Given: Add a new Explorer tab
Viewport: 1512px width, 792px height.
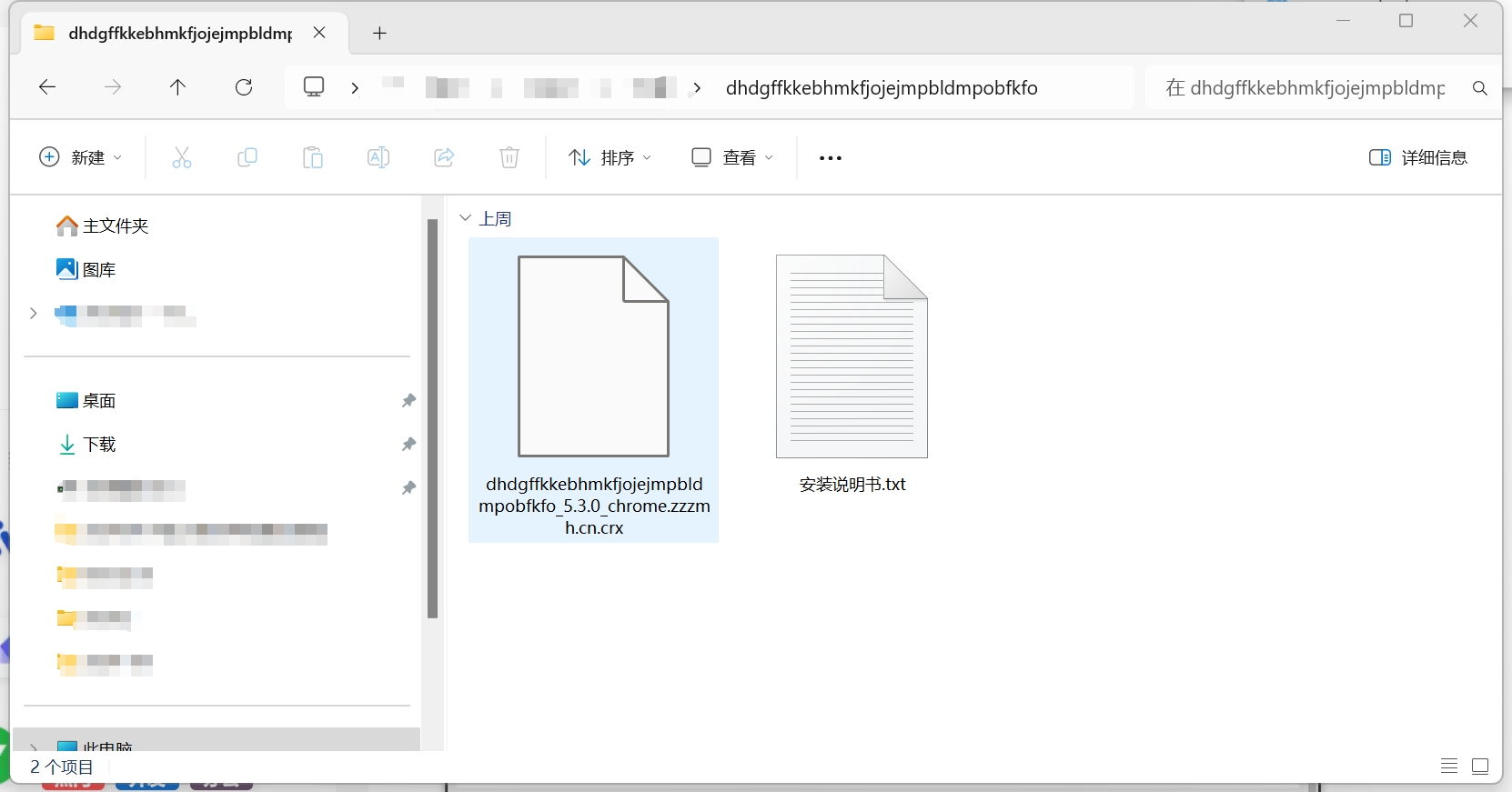Looking at the screenshot, I should pyautogui.click(x=380, y=33).
